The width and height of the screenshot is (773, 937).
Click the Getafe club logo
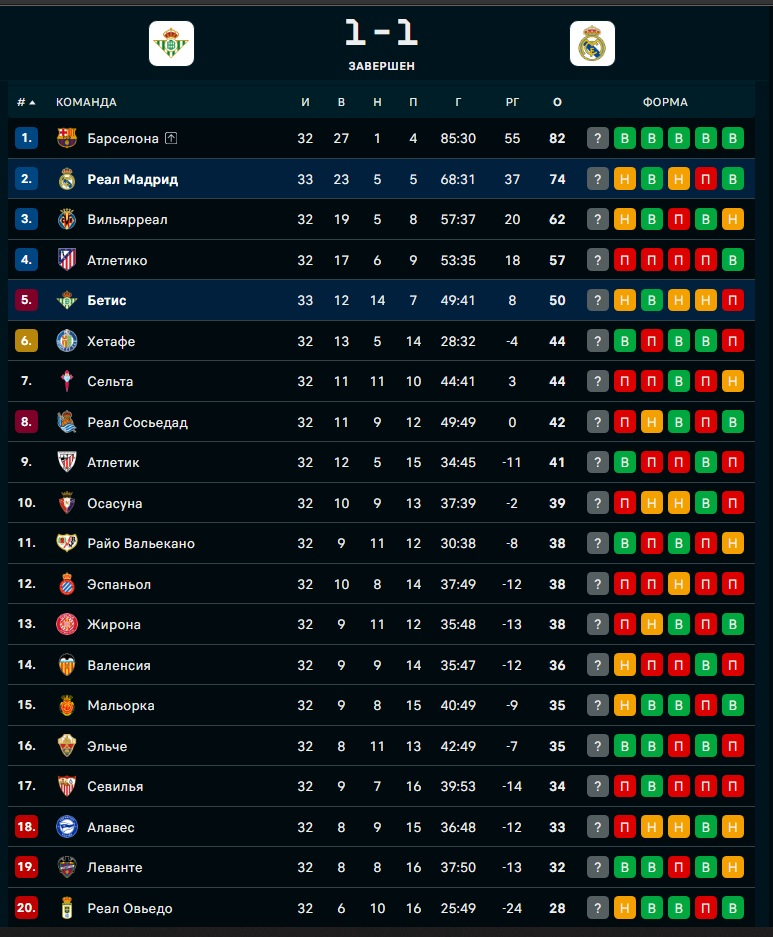pyautogui.click(x=67, y=341)
